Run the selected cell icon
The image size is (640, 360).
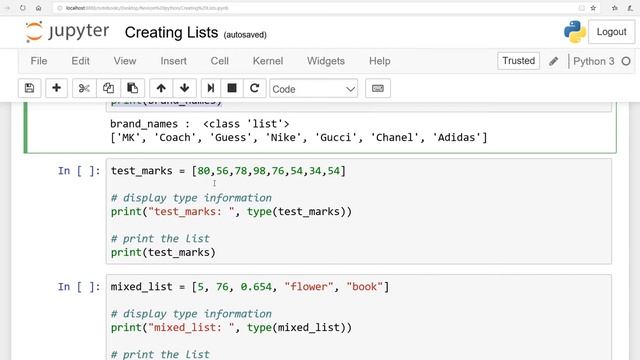(211, 88)
